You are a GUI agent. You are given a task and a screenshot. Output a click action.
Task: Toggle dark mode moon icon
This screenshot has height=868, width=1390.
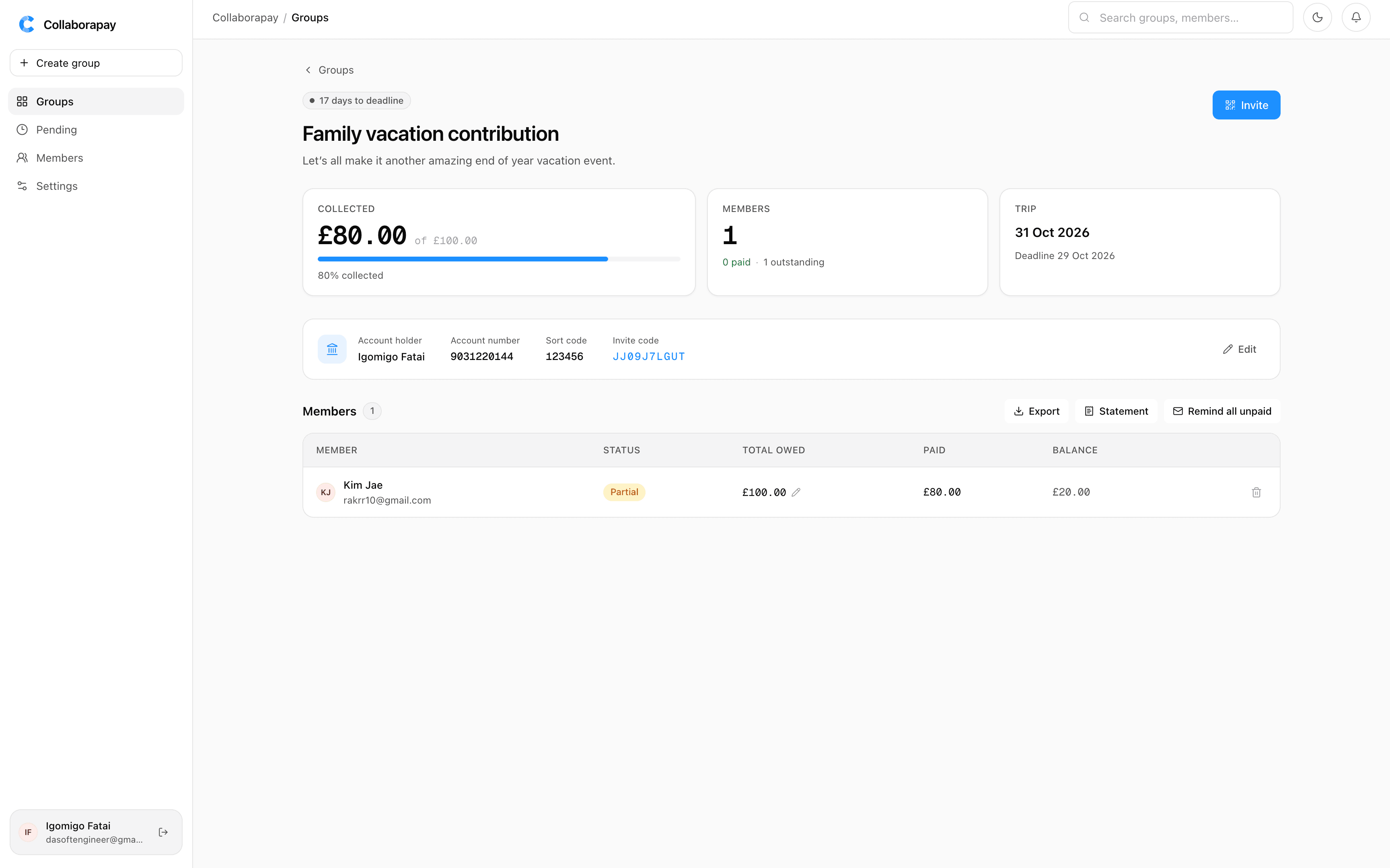pos(1317,17)
